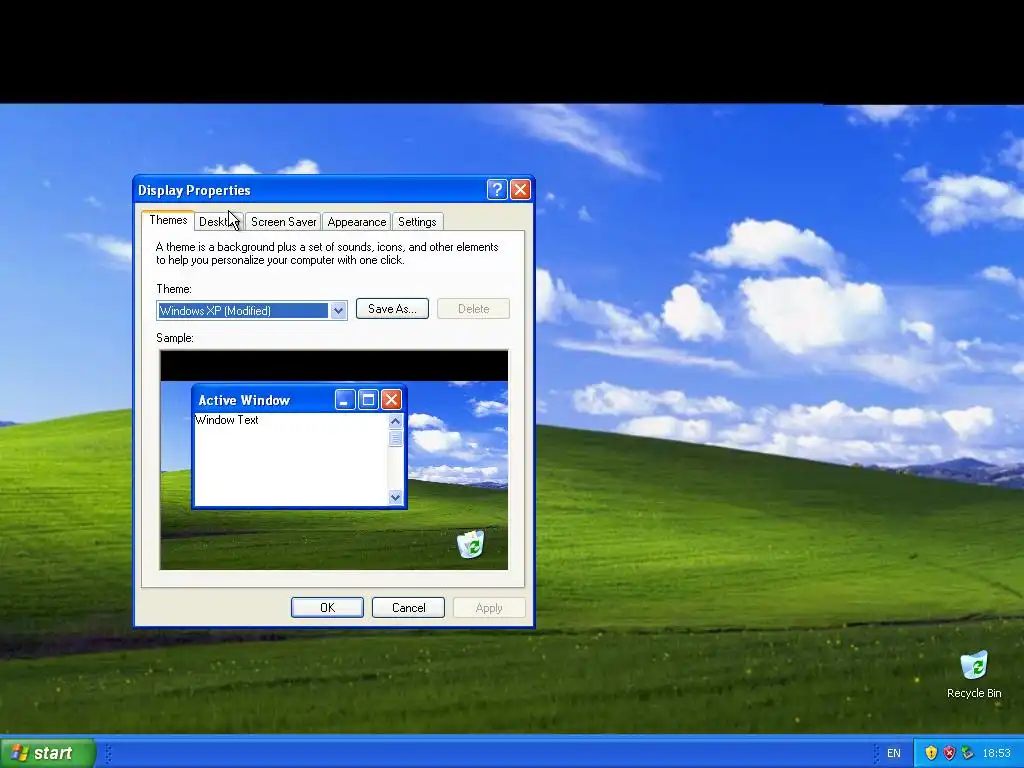
Task: Click the Cancel button
Action: [x=408, y=607]
